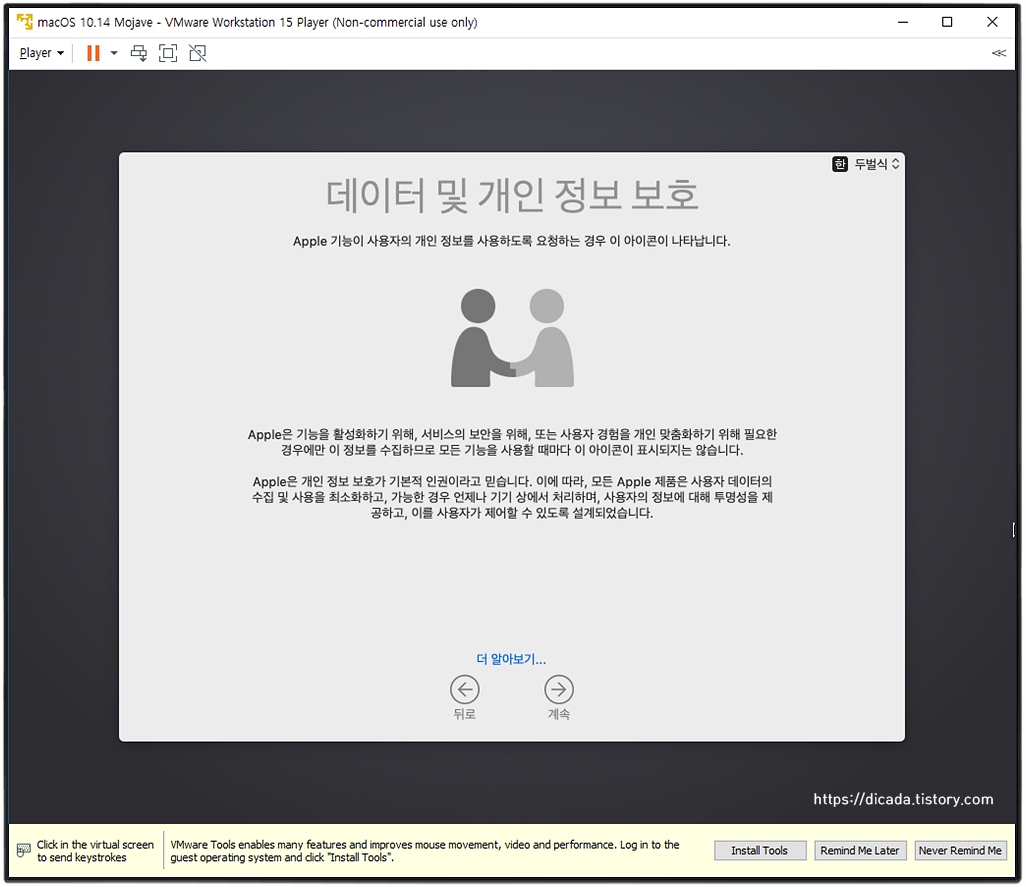Minimize the VMware Player window
1026x887 pixels.
903,22
